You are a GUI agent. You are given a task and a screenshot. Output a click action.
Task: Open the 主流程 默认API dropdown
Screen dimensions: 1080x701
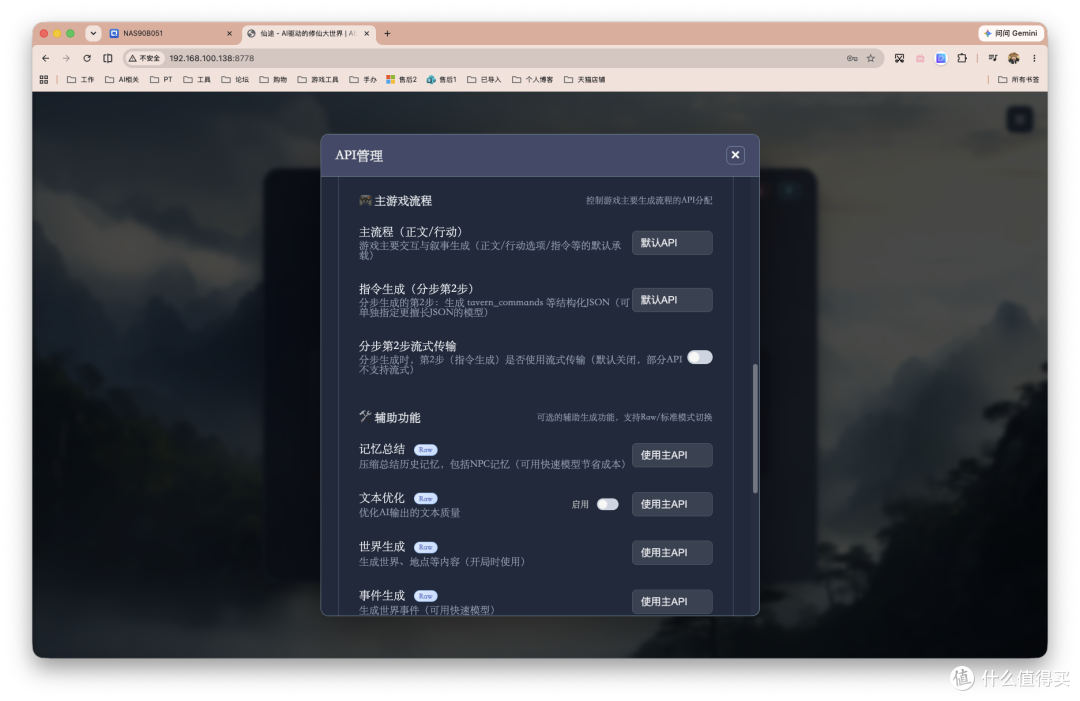pyautogui.click(x=672, y=242)
